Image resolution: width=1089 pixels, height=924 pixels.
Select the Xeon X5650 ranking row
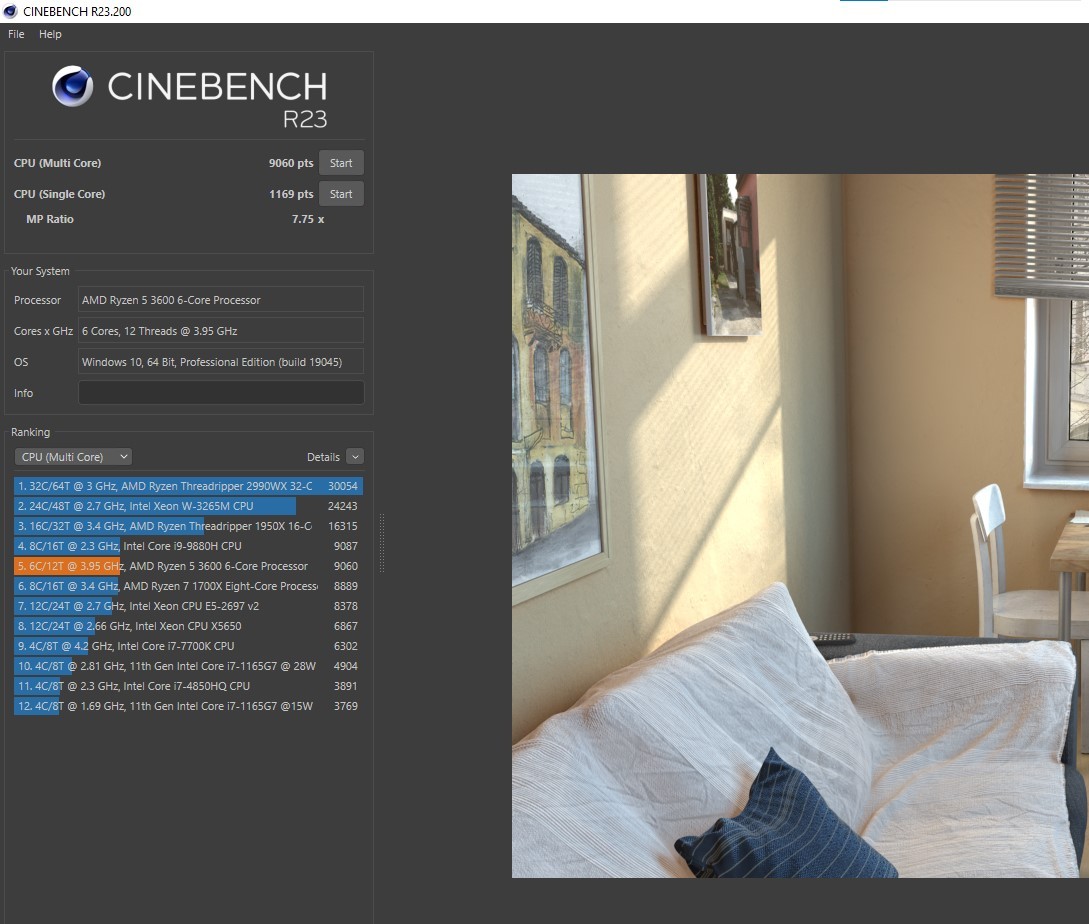(188, 626)
